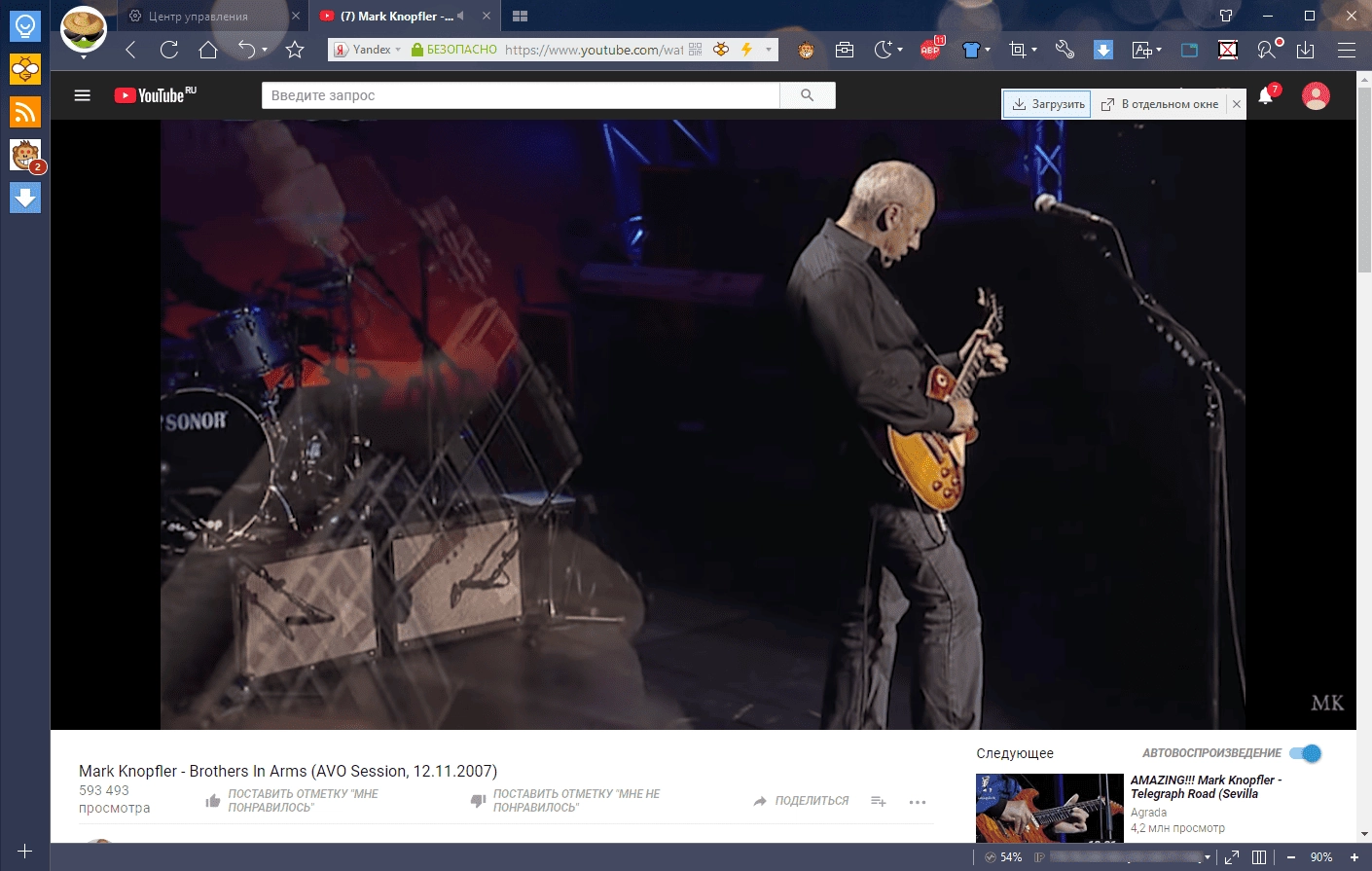Viewport: 1372px width, 871px height.
Task: Open the blue download arrow in the sidebar
Action: click(25, 198)
